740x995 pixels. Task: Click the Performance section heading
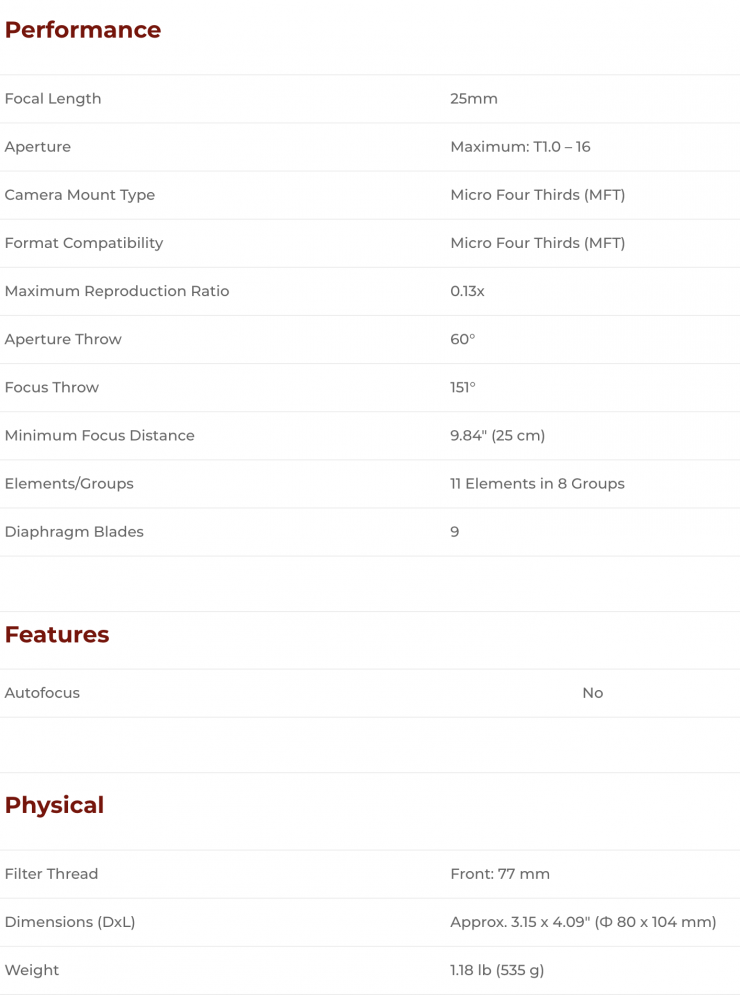coord(83,30)
